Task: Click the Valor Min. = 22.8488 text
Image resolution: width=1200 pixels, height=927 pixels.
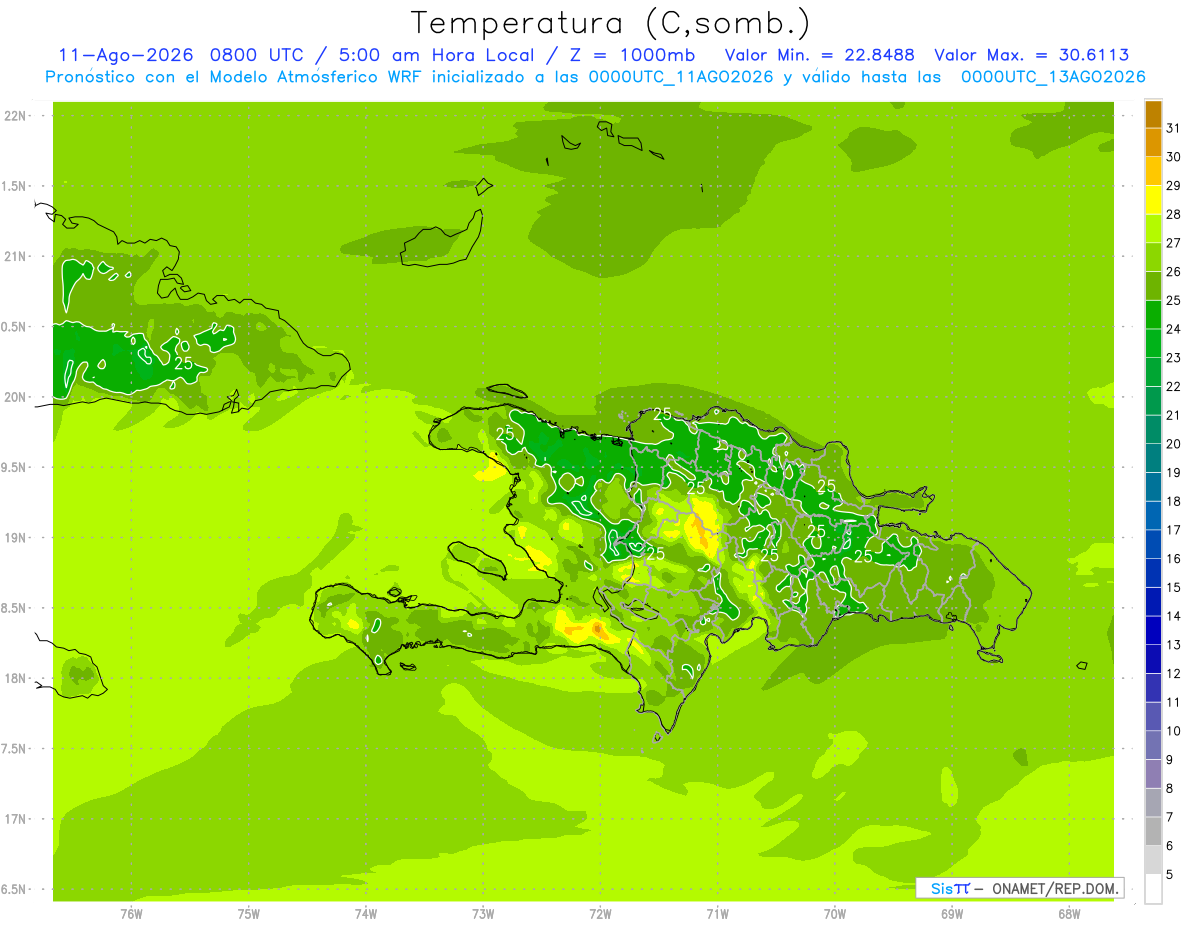Action: pos(819,55)
